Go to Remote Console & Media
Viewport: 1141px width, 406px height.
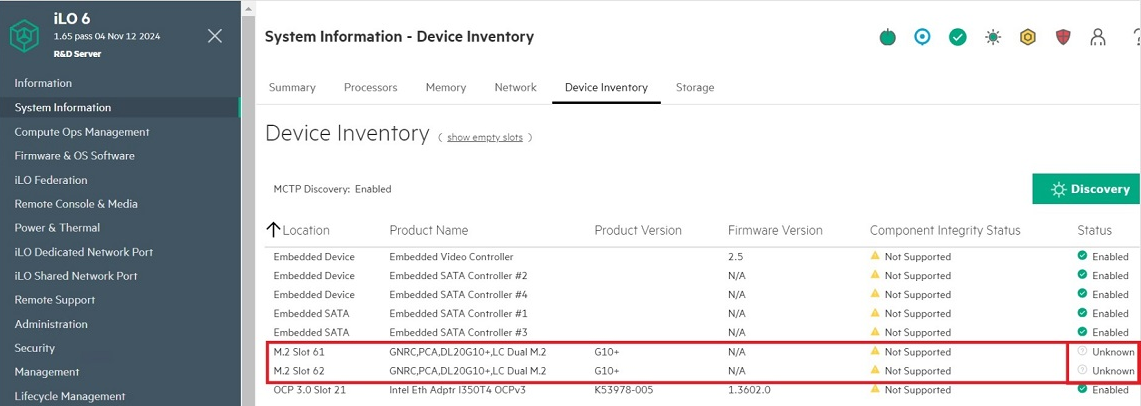pyautogui.click(x=76, y=204)
